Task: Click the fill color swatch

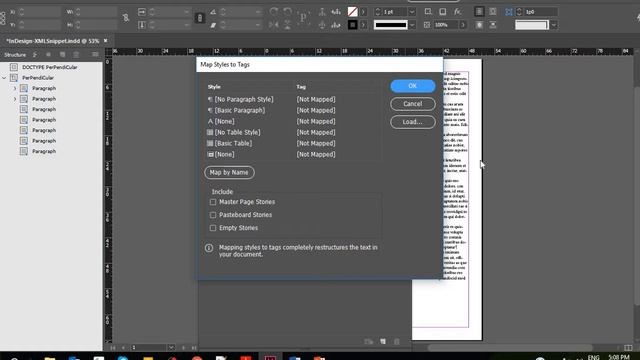Action: point(353,12)
